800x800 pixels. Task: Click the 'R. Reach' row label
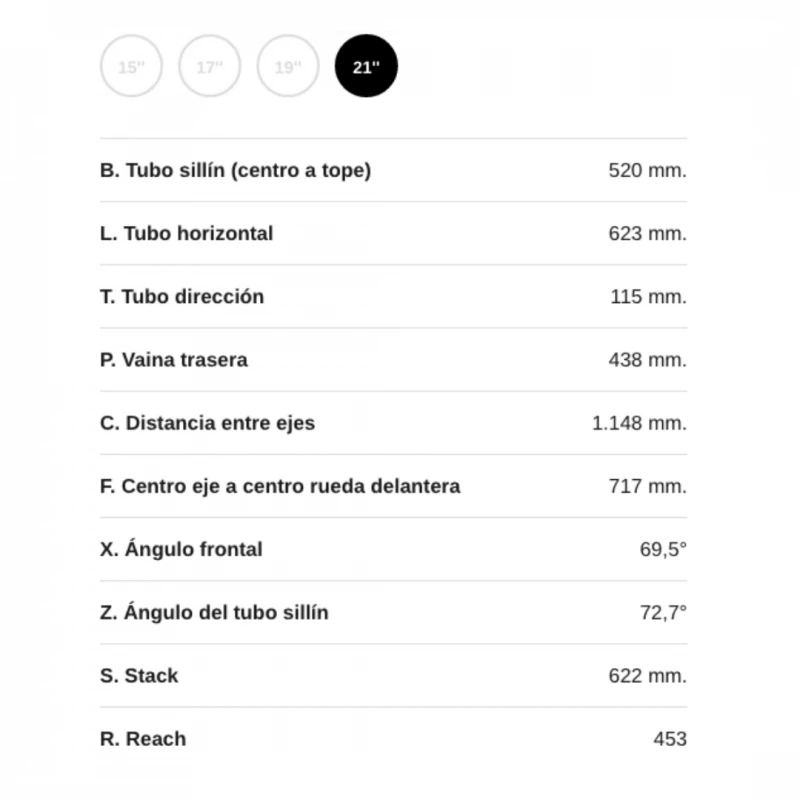(143, 739)
